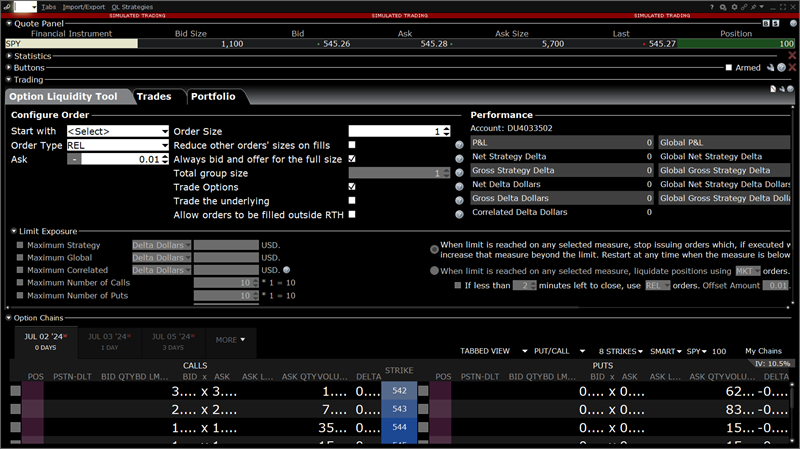Remove the Buttons panel with red X
The image size is (800, 449).
(x=792, y=67)
